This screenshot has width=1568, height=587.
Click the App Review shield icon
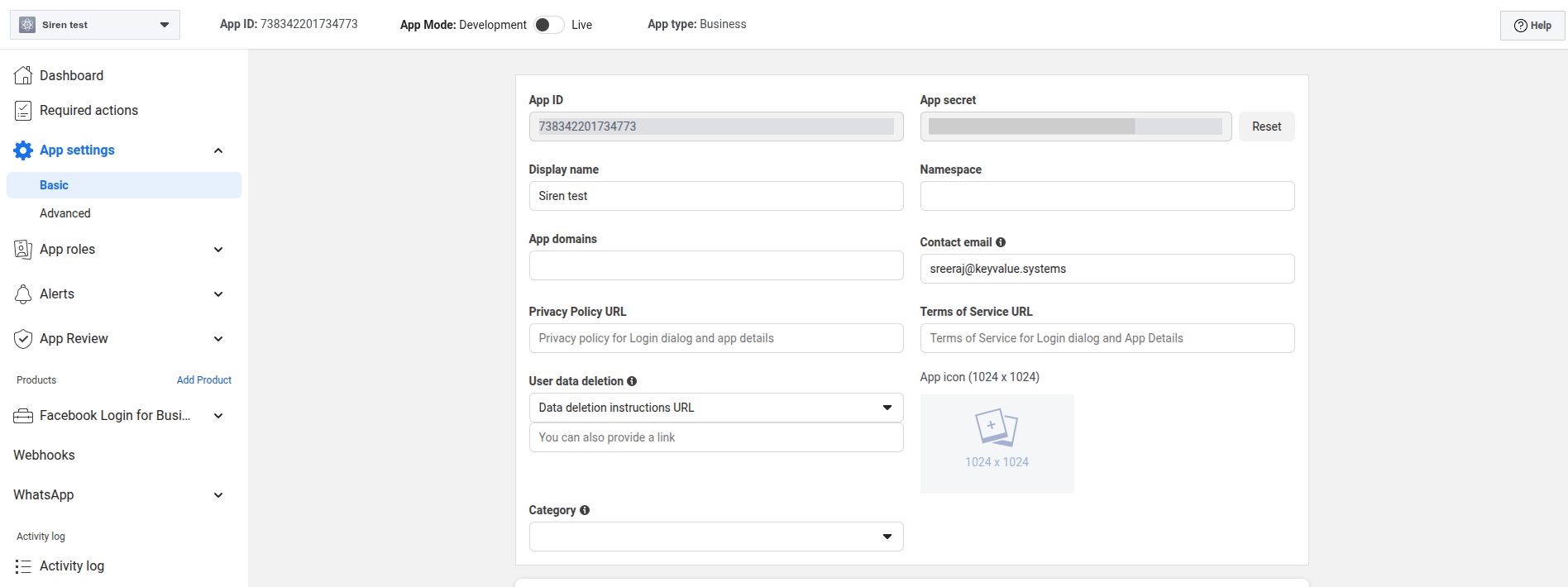click(x=23, y=338)
